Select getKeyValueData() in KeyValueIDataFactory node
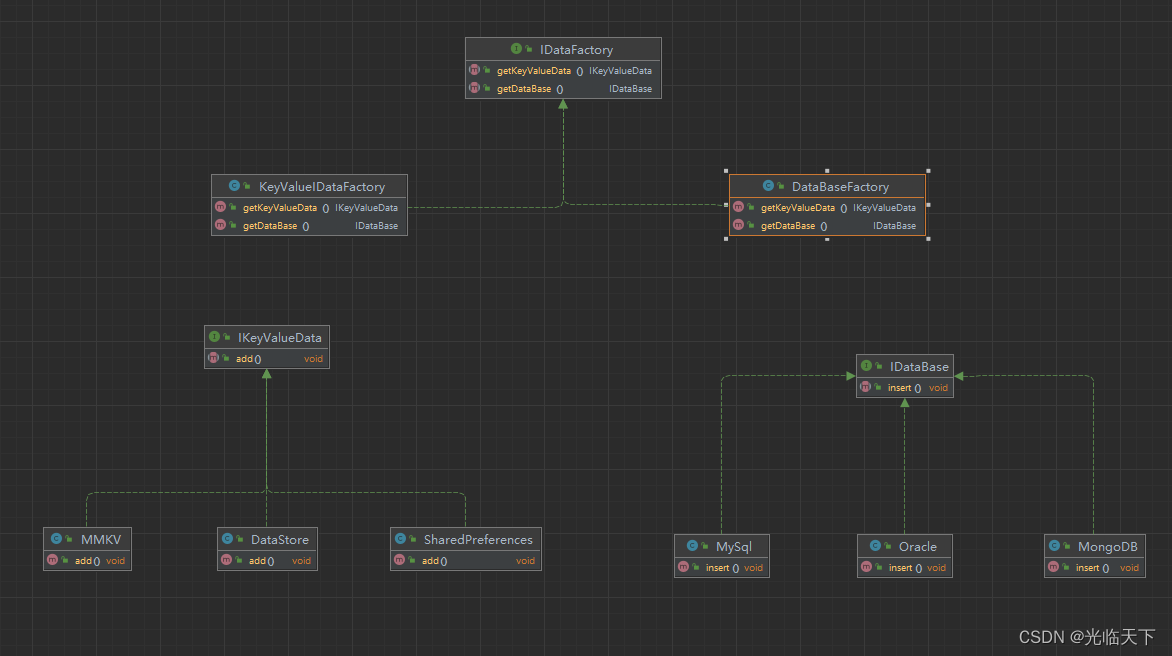Viewport: 1172px width, 656px height. (x=279, y=208)
